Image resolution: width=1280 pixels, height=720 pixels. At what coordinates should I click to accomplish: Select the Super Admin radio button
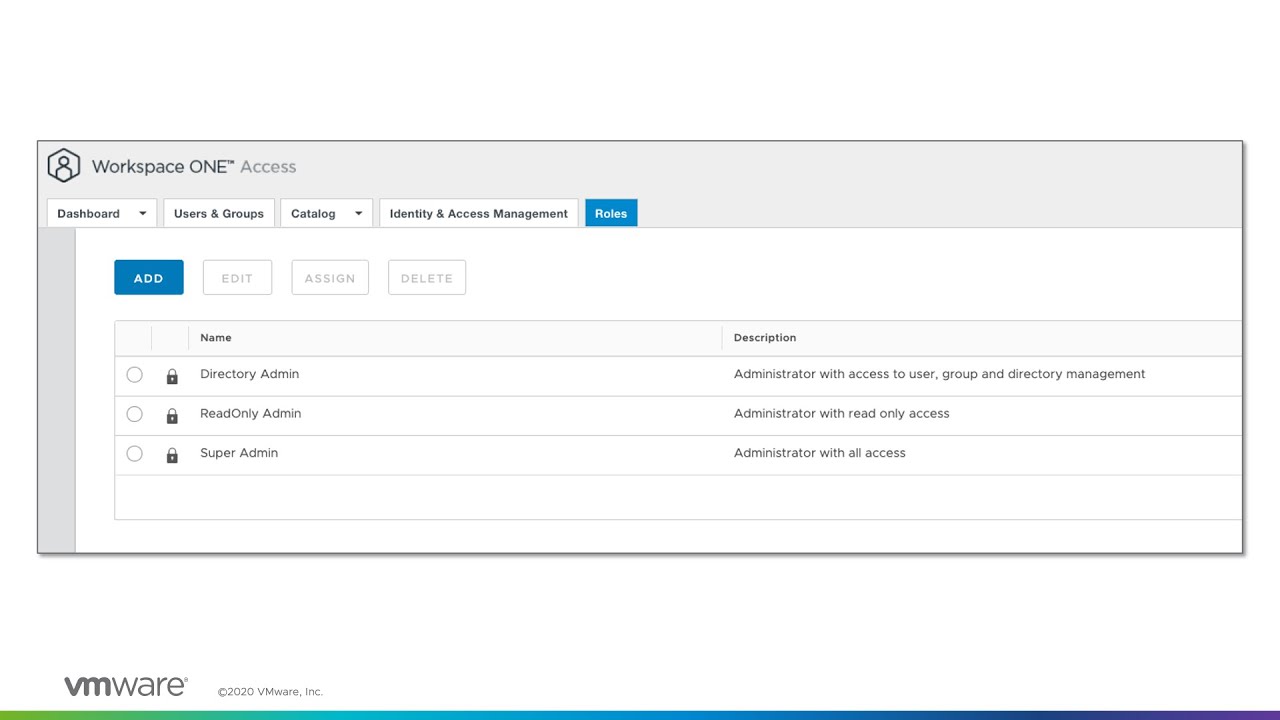click(135, 454)
